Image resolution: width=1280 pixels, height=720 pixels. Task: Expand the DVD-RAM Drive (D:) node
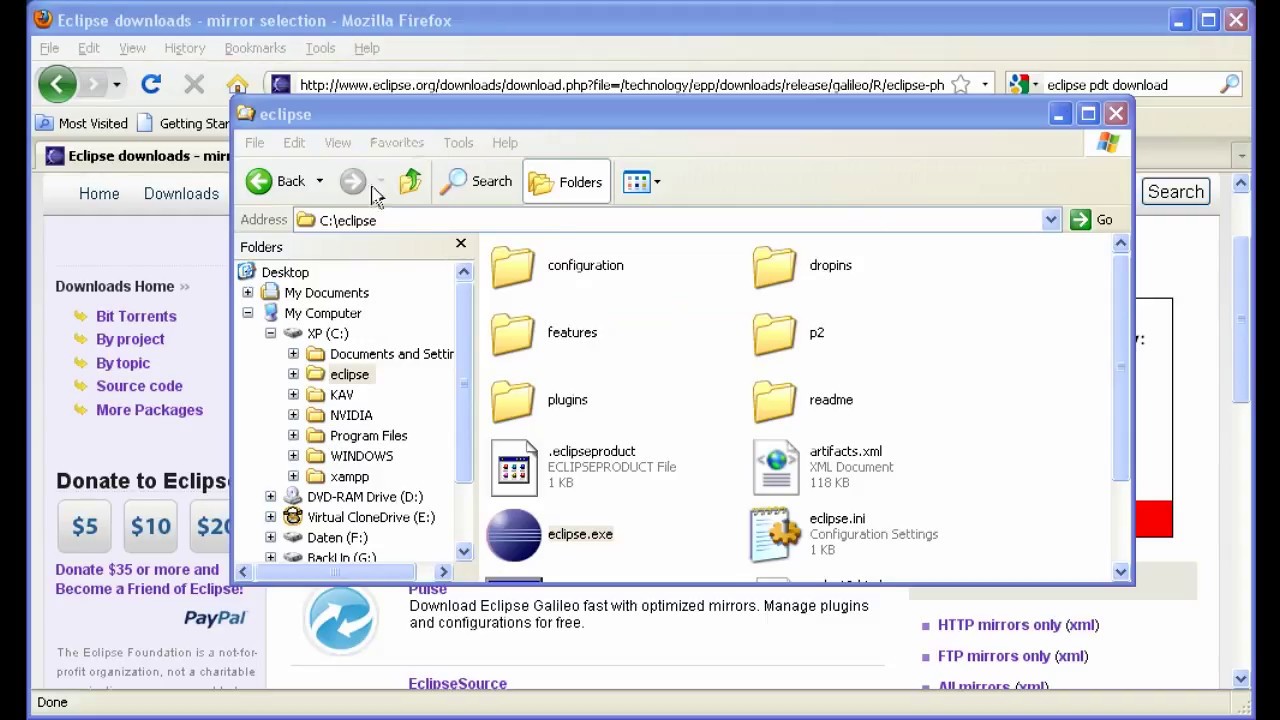(x=270, y=497)
